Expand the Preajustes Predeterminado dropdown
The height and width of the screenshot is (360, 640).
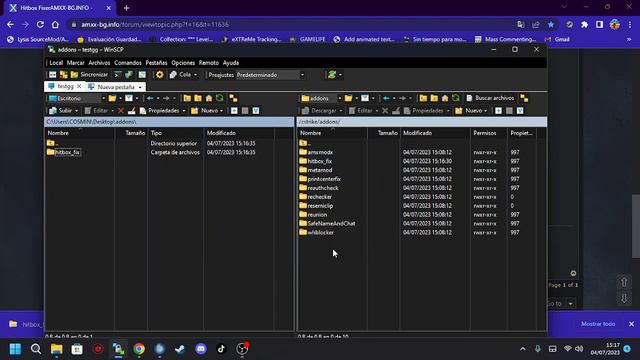coord(302,75)
